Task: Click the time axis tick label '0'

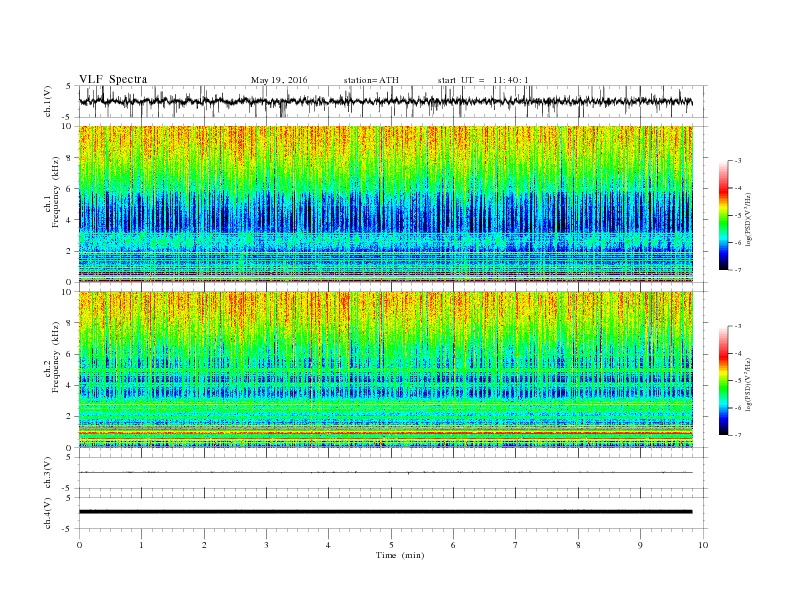Action: (x=79, y=545)
